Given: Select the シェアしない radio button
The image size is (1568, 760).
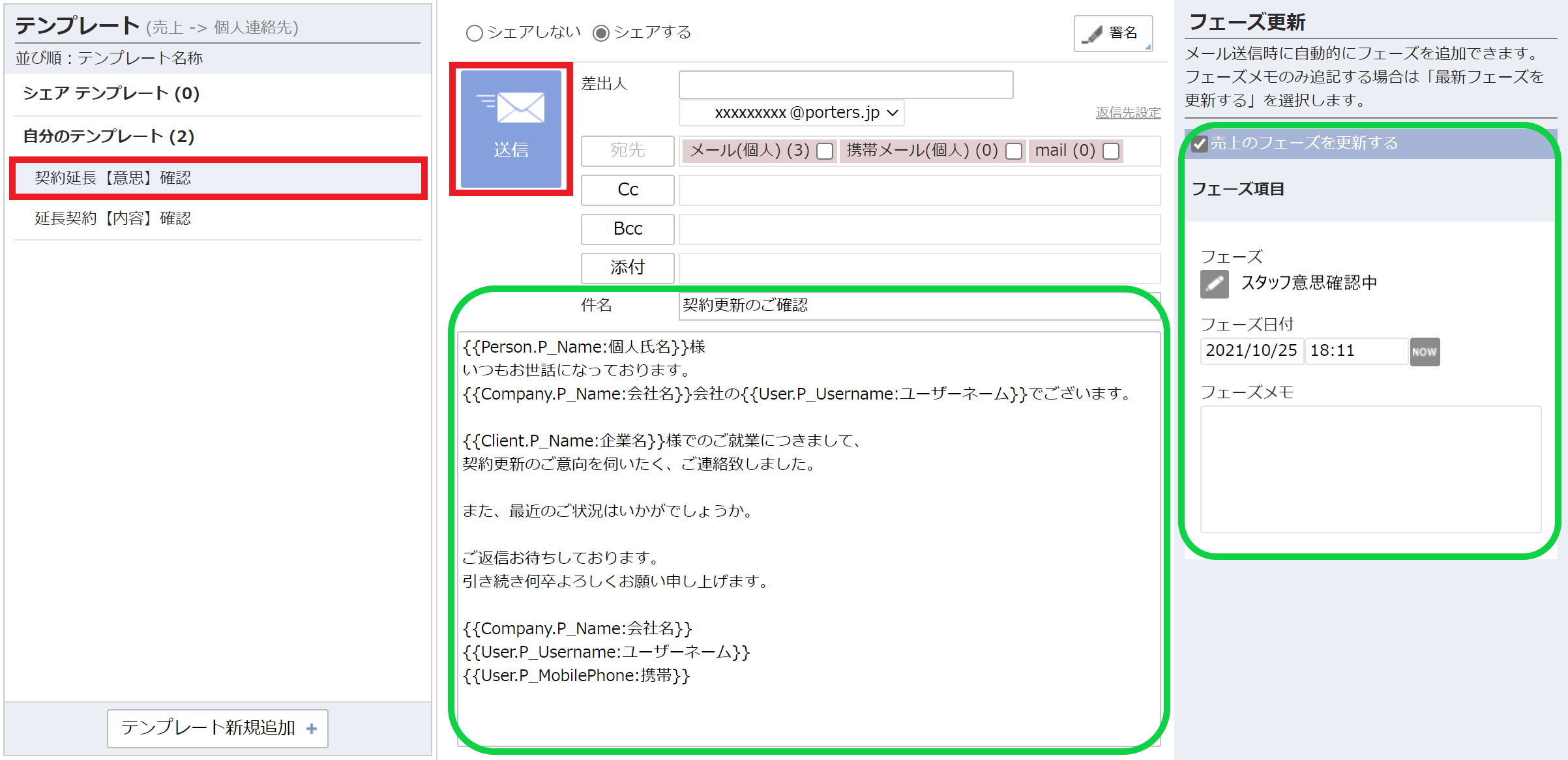Looking at the screenshot, I should pos(474,33).
